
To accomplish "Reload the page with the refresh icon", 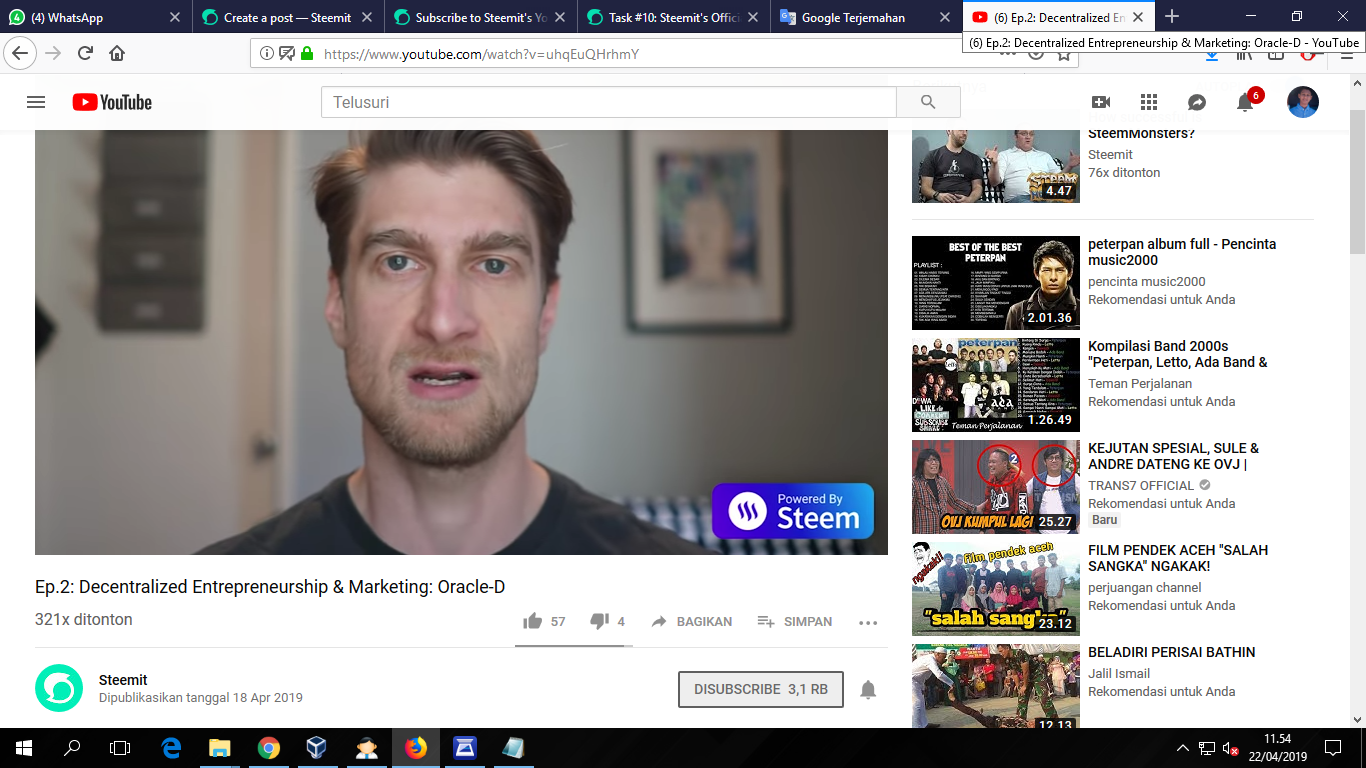I will click(85, 53).
